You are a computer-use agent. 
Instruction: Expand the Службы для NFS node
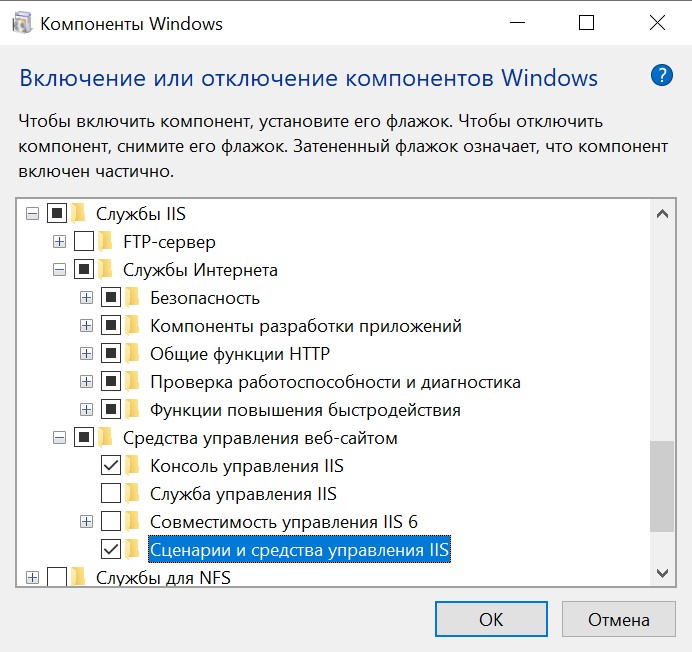(x=32, y=578)
